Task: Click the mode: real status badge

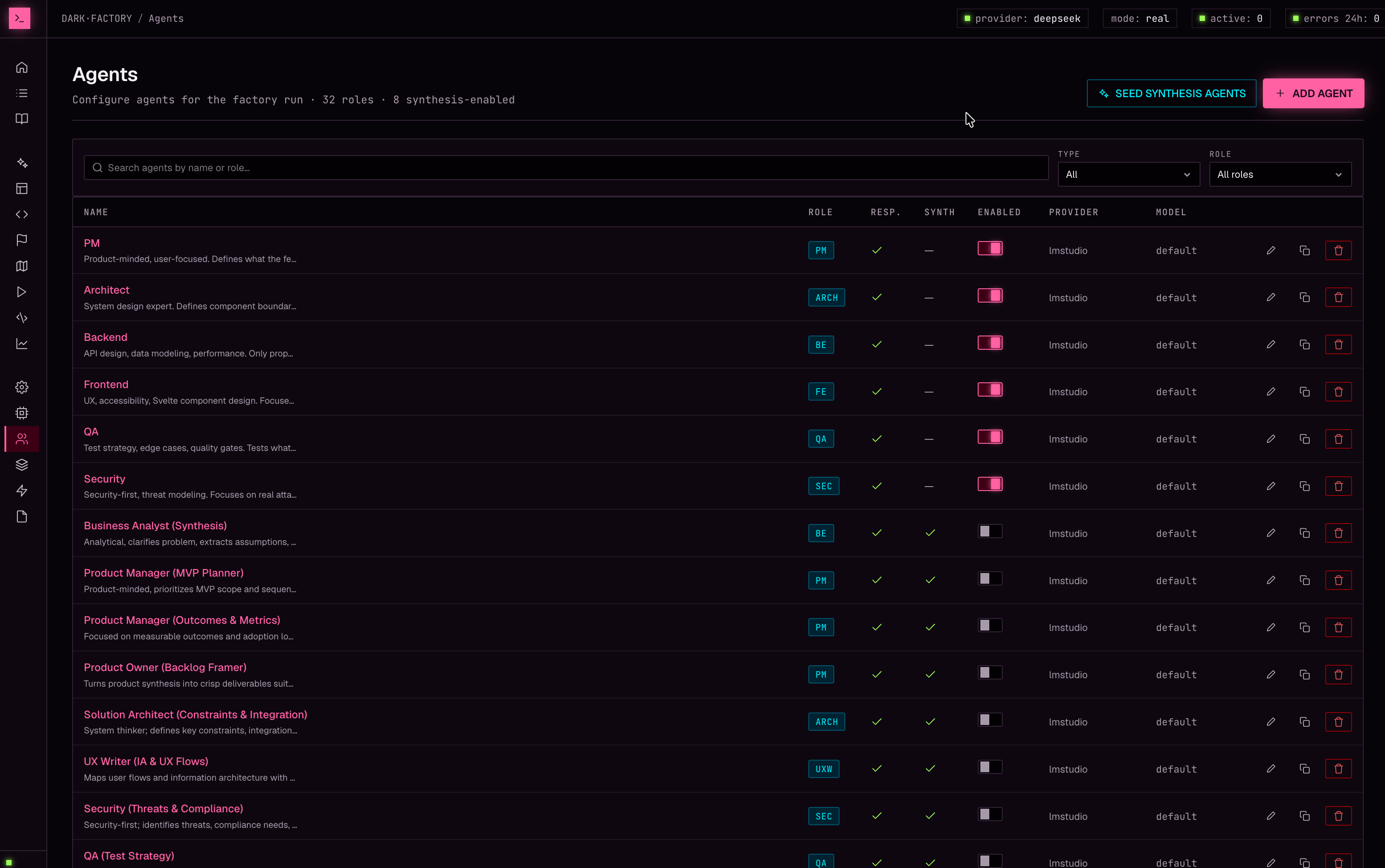Action: click(x=1140, y=18)
